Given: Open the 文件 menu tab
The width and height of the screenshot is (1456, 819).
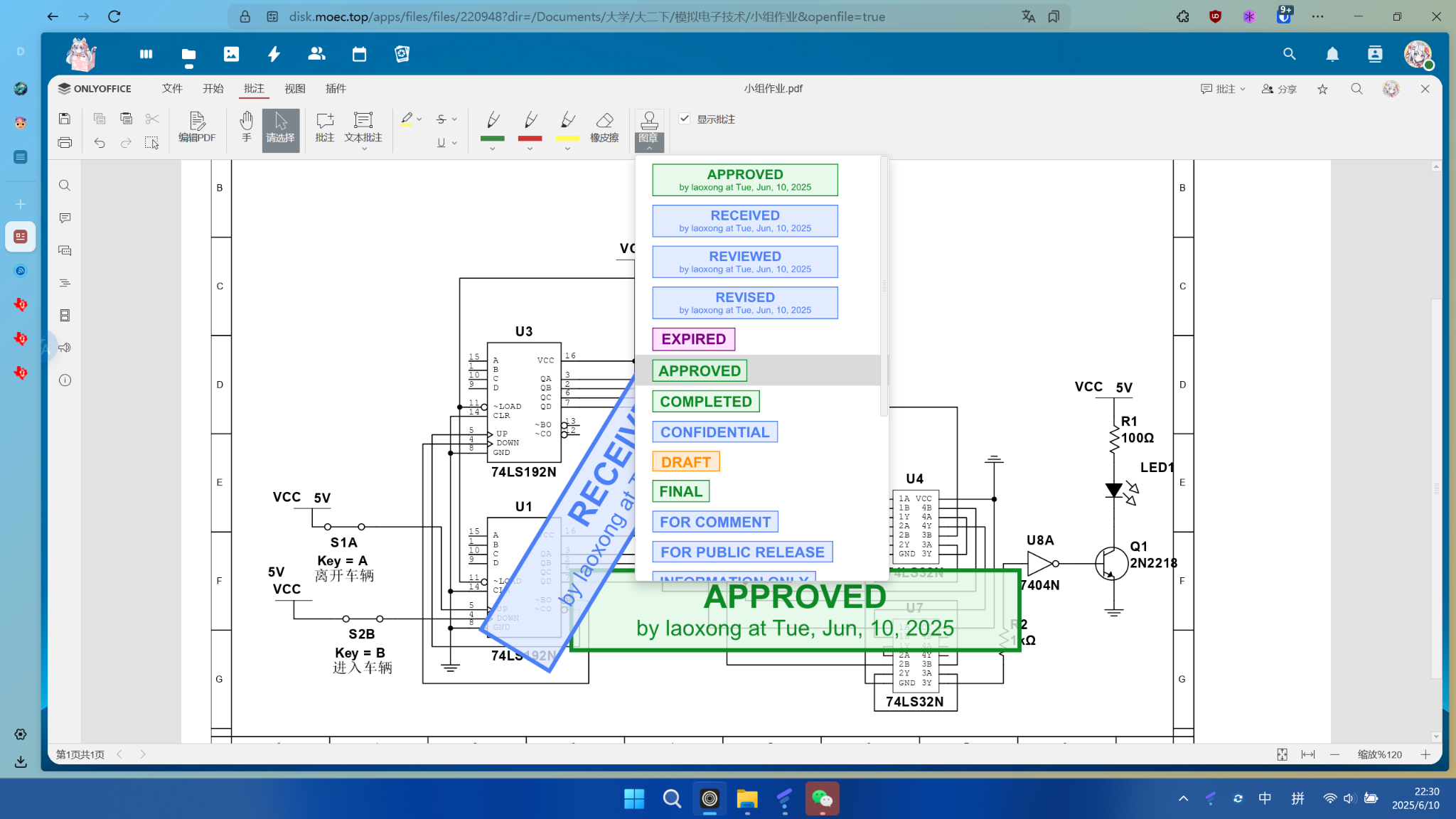Looking at the screenshot, I should click(172, 88).
